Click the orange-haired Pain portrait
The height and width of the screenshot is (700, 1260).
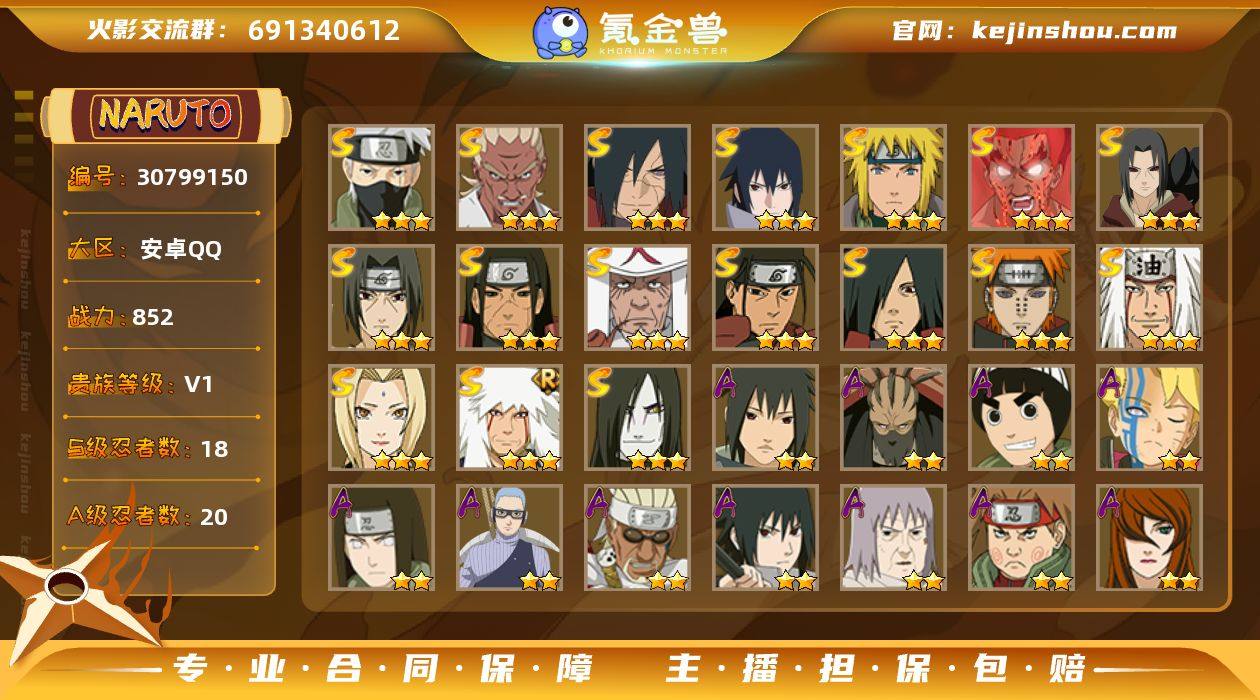point(1021,297)
